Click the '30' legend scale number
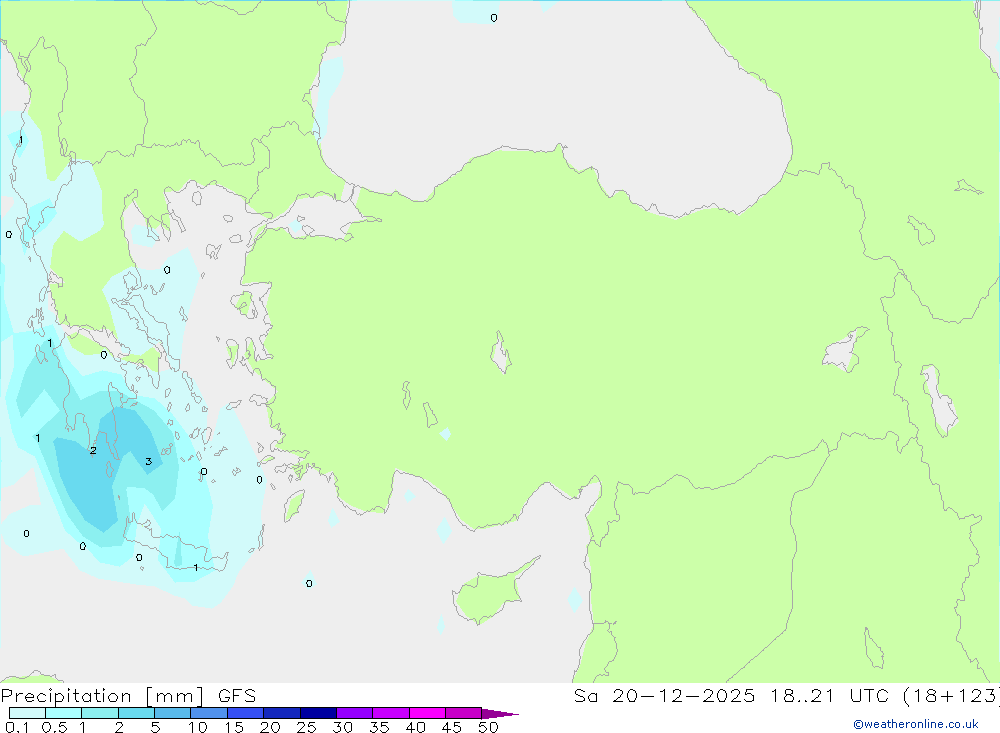The width and height of the screenshot is (1000, 733). point(342,727)
